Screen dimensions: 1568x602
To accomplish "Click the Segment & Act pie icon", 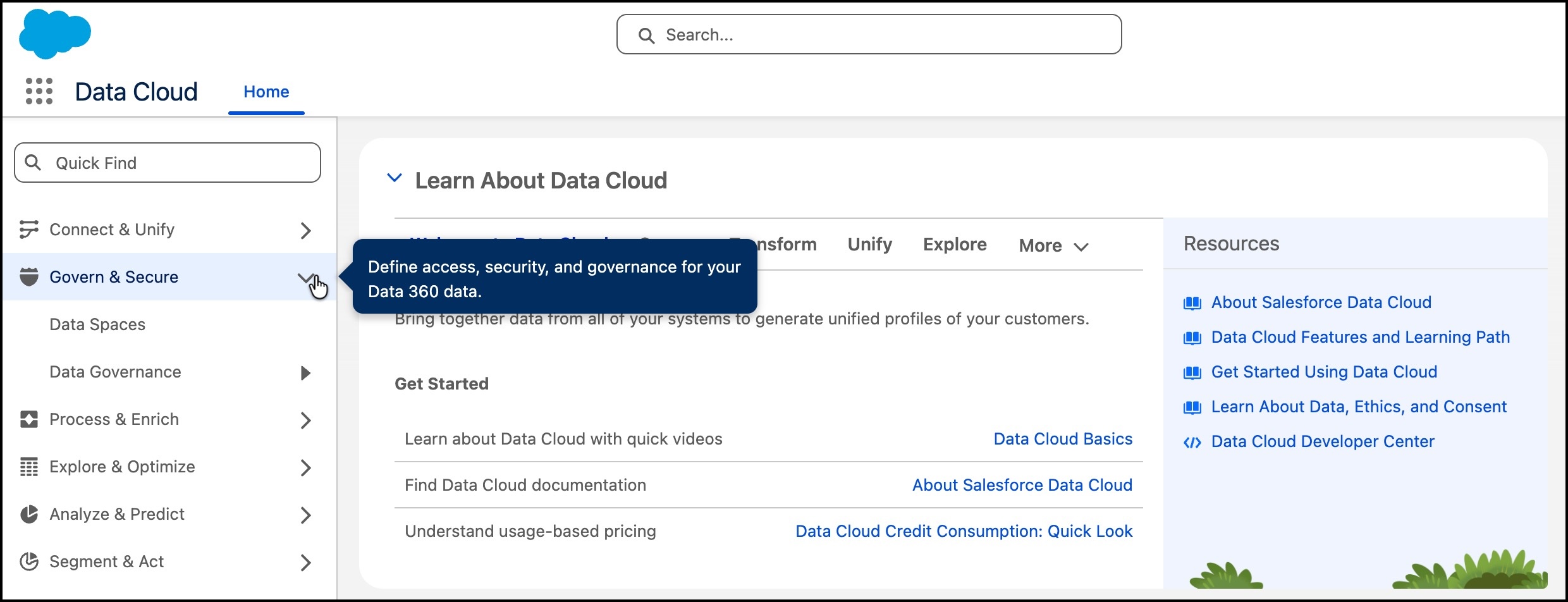I will 29,562.
